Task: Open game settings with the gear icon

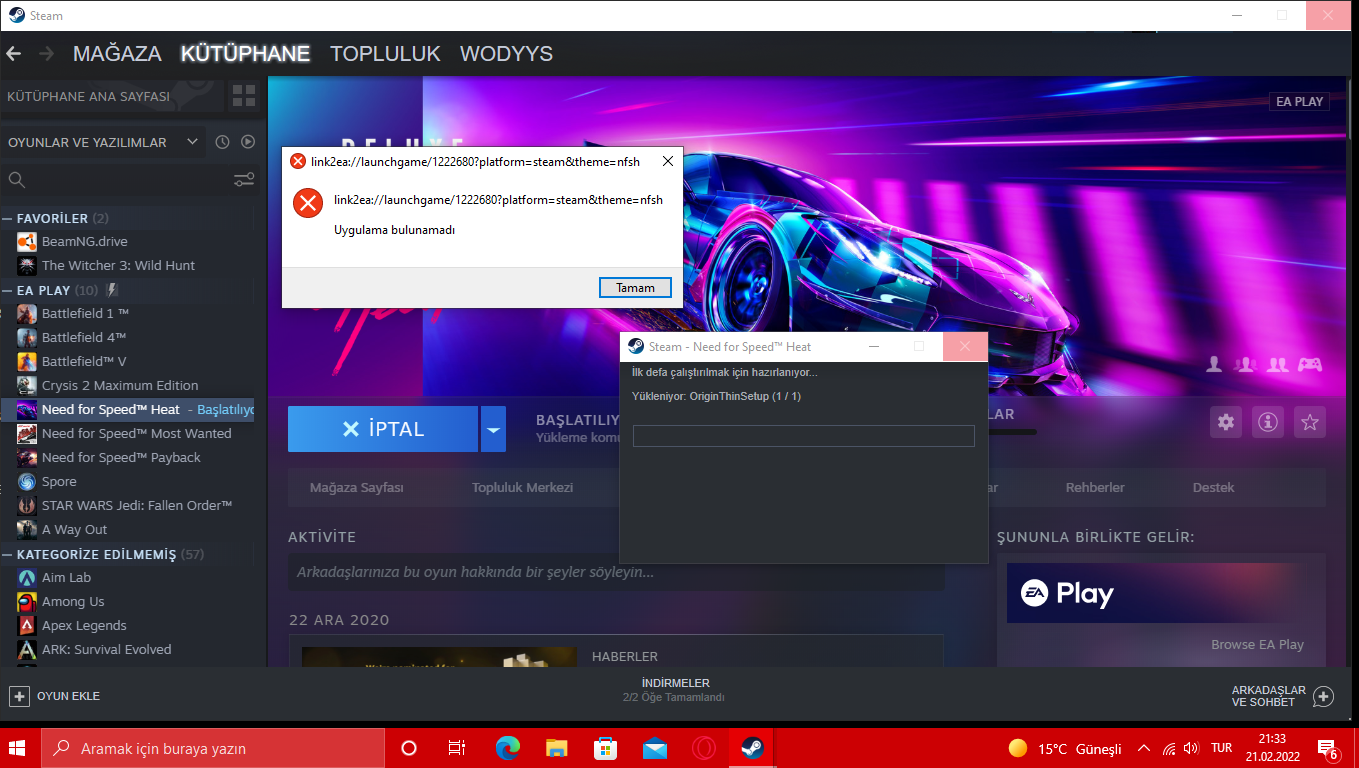Action: (1226, 422)
